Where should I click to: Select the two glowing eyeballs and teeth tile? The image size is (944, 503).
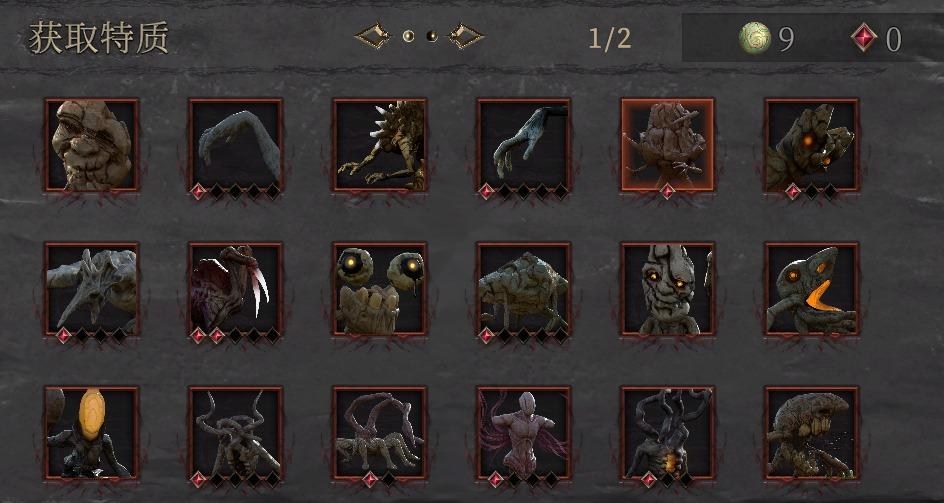379,289
